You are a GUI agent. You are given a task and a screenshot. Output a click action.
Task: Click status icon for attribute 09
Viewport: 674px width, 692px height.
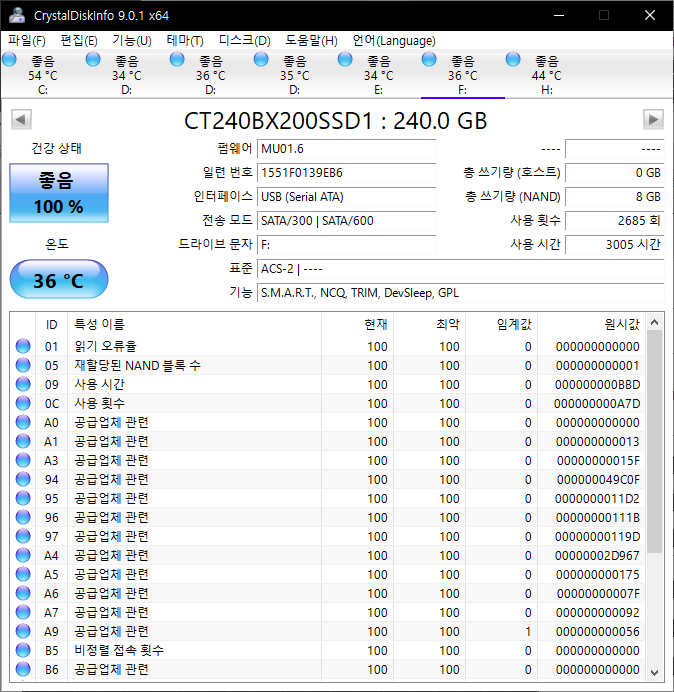(23, 384)
